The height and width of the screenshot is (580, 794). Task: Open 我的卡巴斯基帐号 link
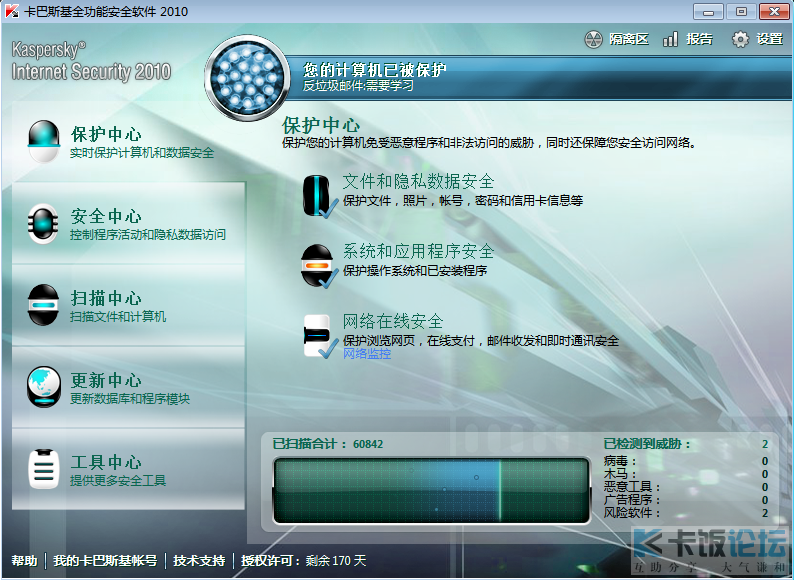coord(105,561)
